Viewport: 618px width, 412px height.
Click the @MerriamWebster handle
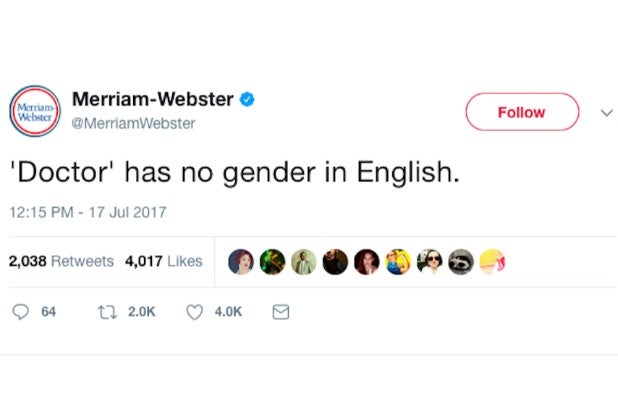(134, 123)
